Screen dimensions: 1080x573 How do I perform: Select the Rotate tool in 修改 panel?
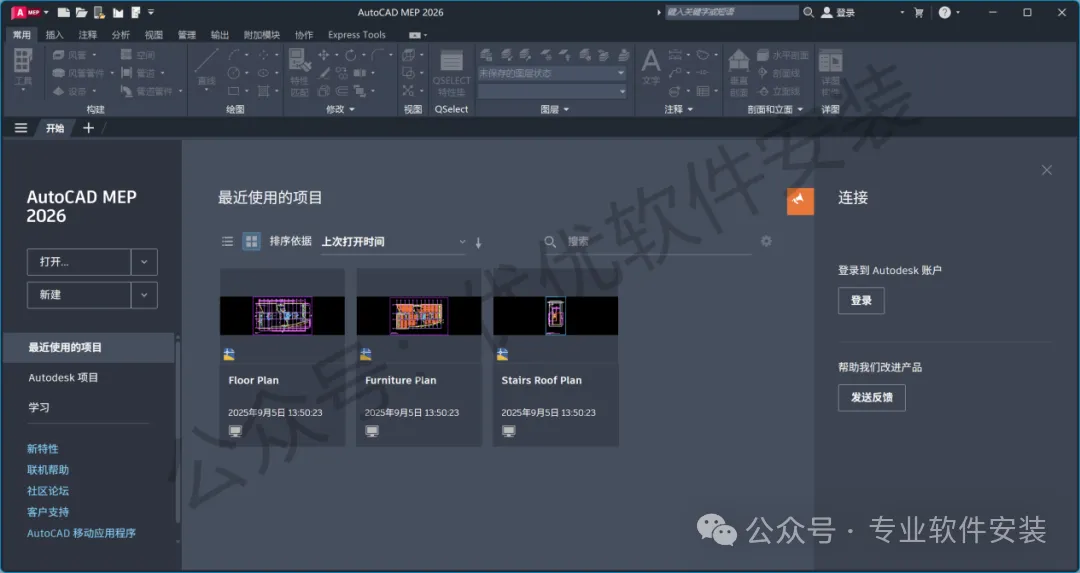tap(351, 55)
